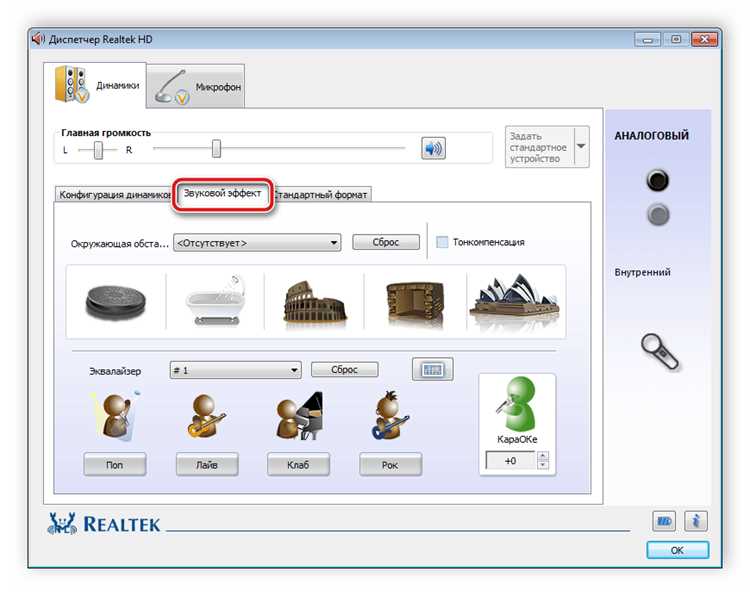The width and height of the screenshot is (750, 596).
Task: Open the Стандартный формат tab
Action: 322,195
